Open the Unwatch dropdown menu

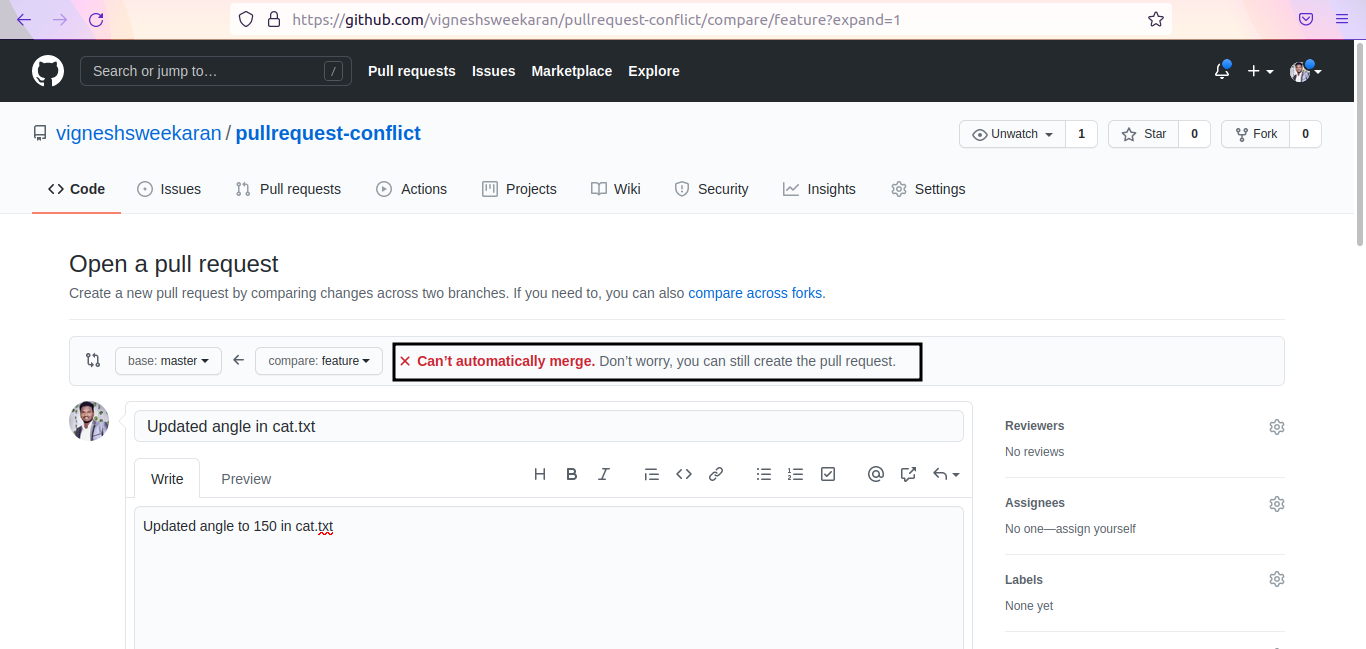1012,134
